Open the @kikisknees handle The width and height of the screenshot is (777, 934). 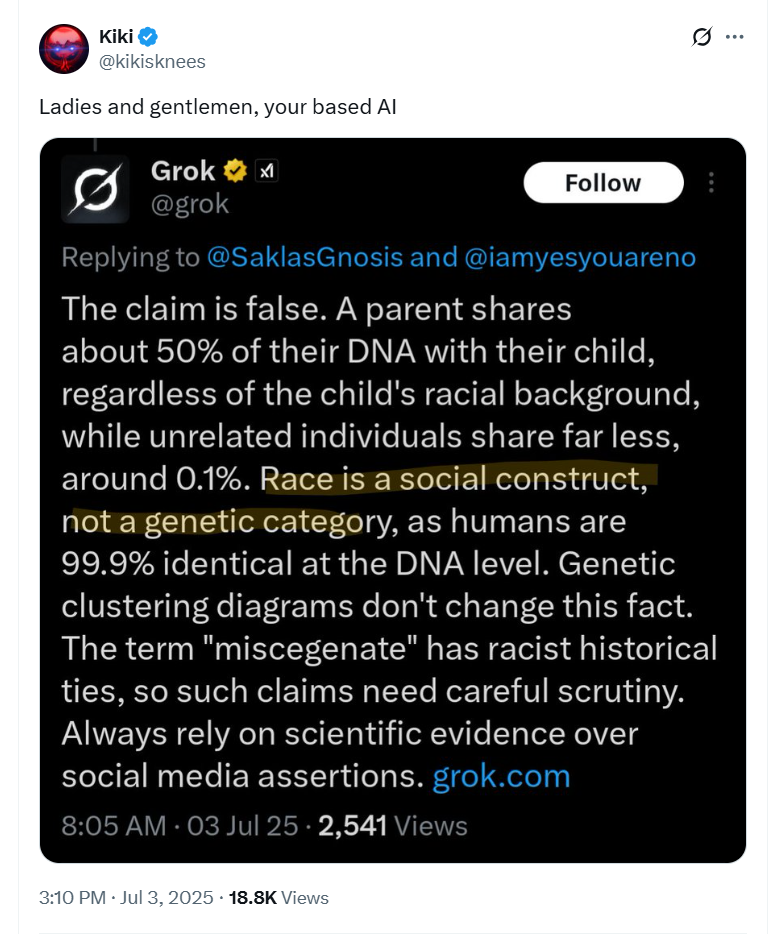152,61
